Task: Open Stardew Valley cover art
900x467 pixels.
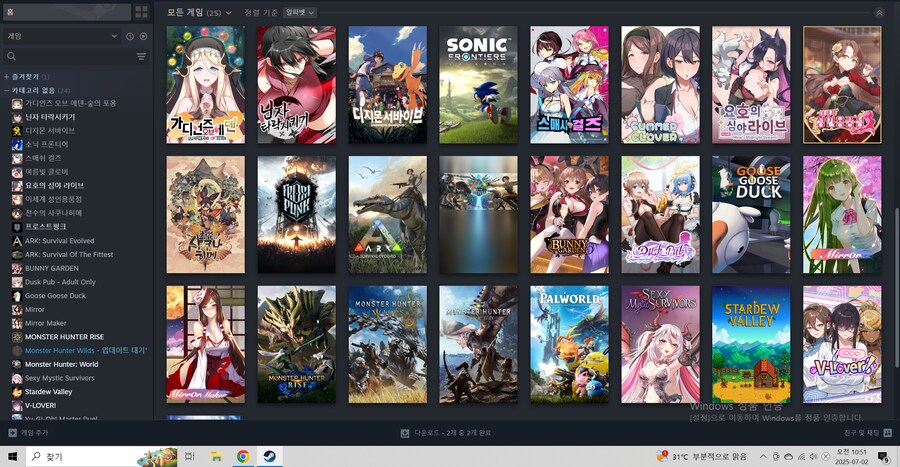Action: click(751, 345)
